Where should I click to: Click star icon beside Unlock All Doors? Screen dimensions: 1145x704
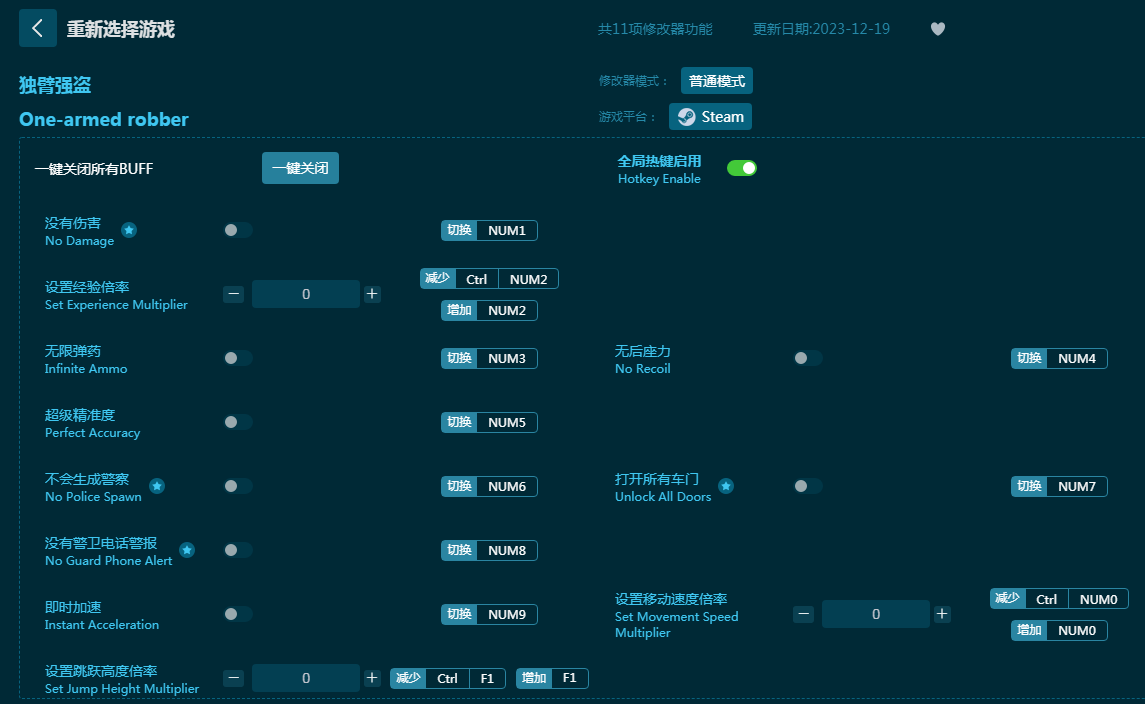[x=726, y=486]
